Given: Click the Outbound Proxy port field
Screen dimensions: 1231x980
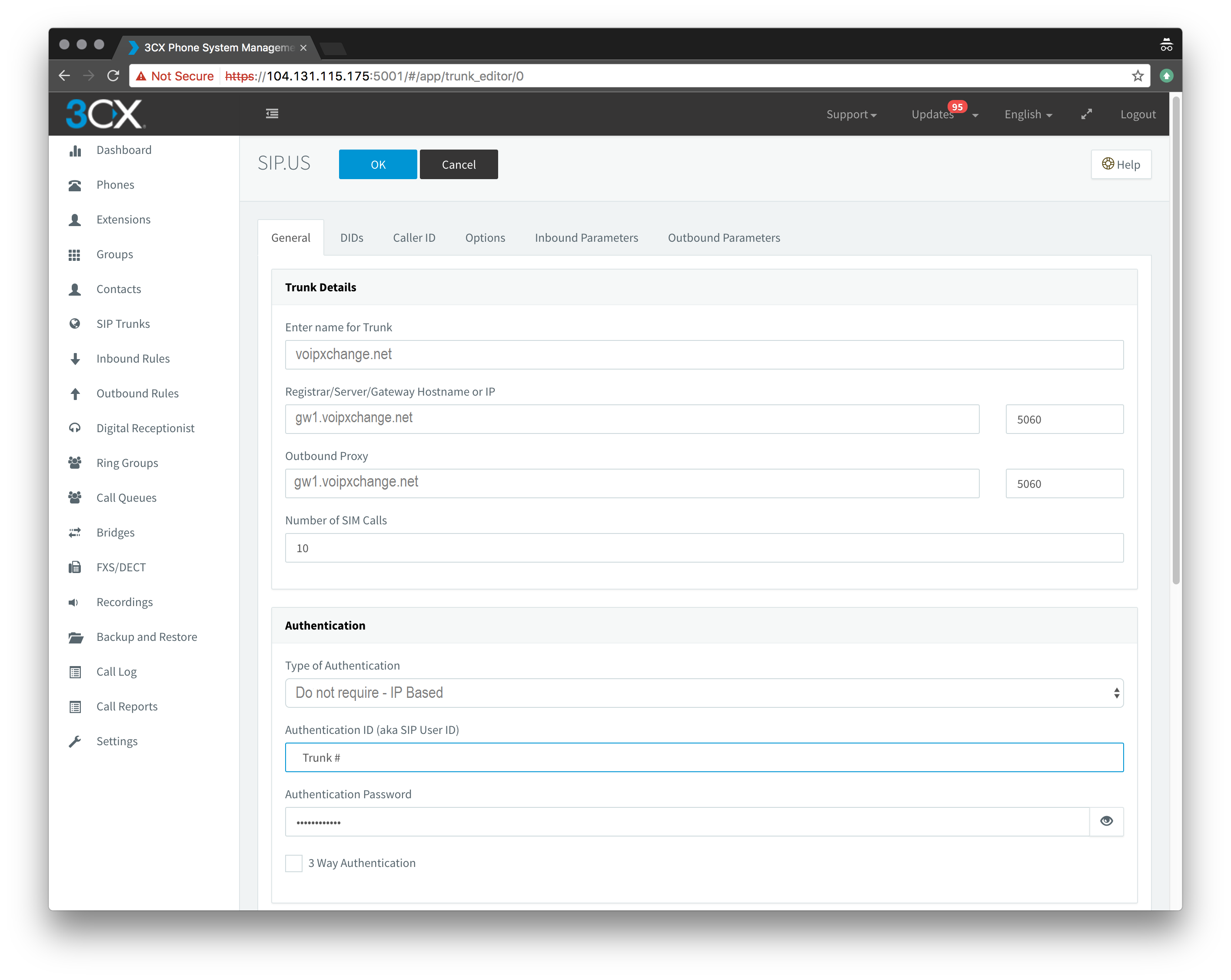Looking at the screenshot, I should click(x=1064, y=484).
